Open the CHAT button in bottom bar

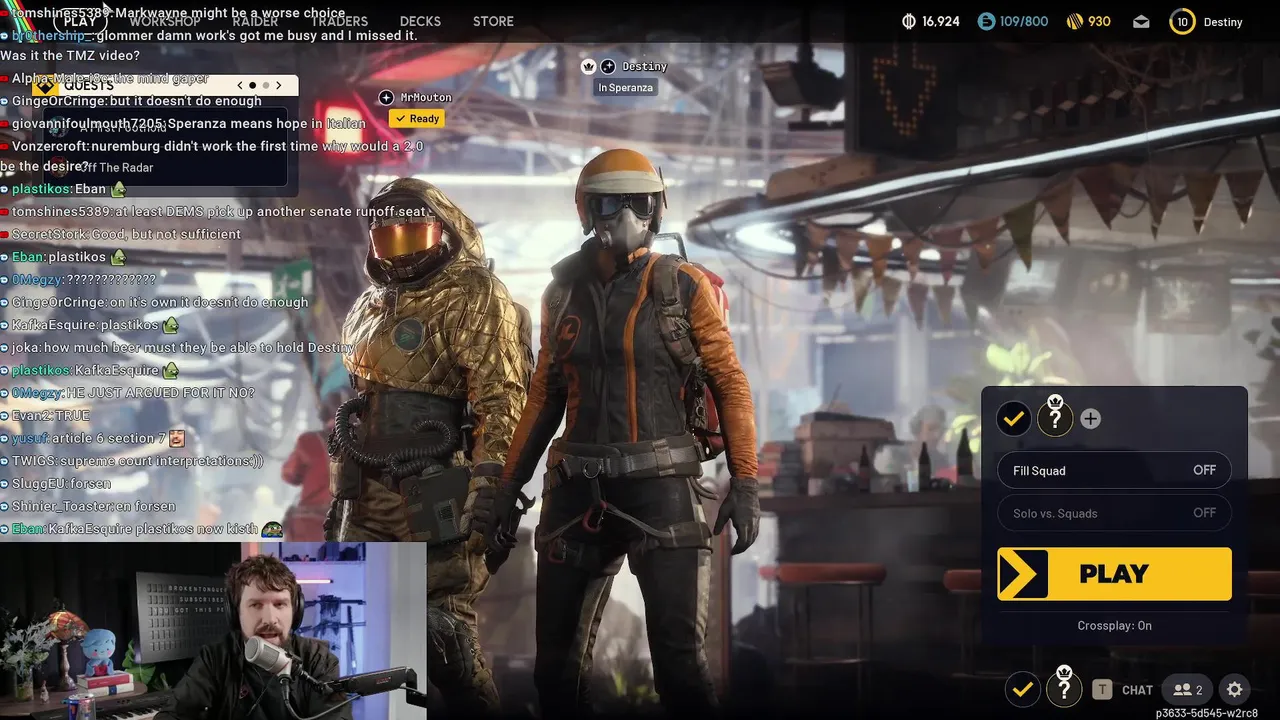pos(1137,690)
